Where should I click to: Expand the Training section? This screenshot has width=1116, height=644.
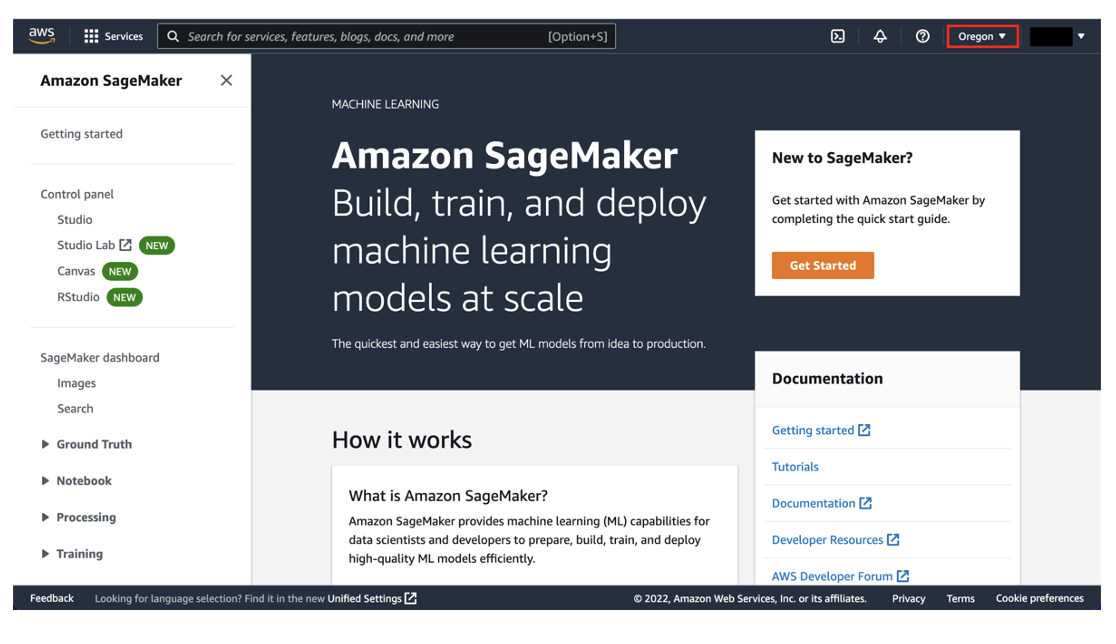coord(45,554)
